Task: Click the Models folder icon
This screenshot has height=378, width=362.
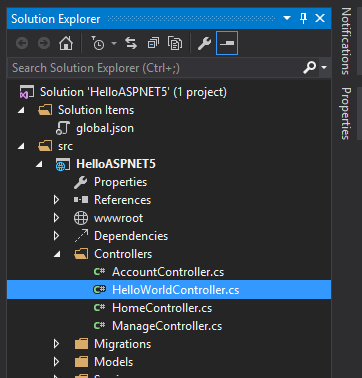Action: pyautogui.click(x=81, y=362)
